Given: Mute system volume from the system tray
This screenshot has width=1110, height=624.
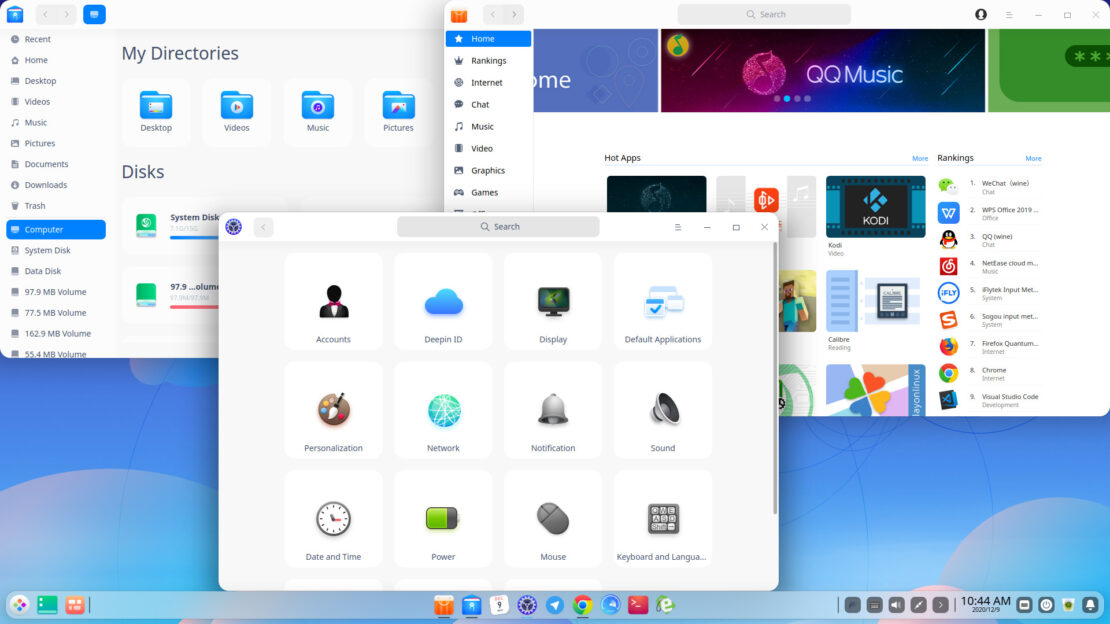Looking at the screenshot, I should [x=895, y=604].
